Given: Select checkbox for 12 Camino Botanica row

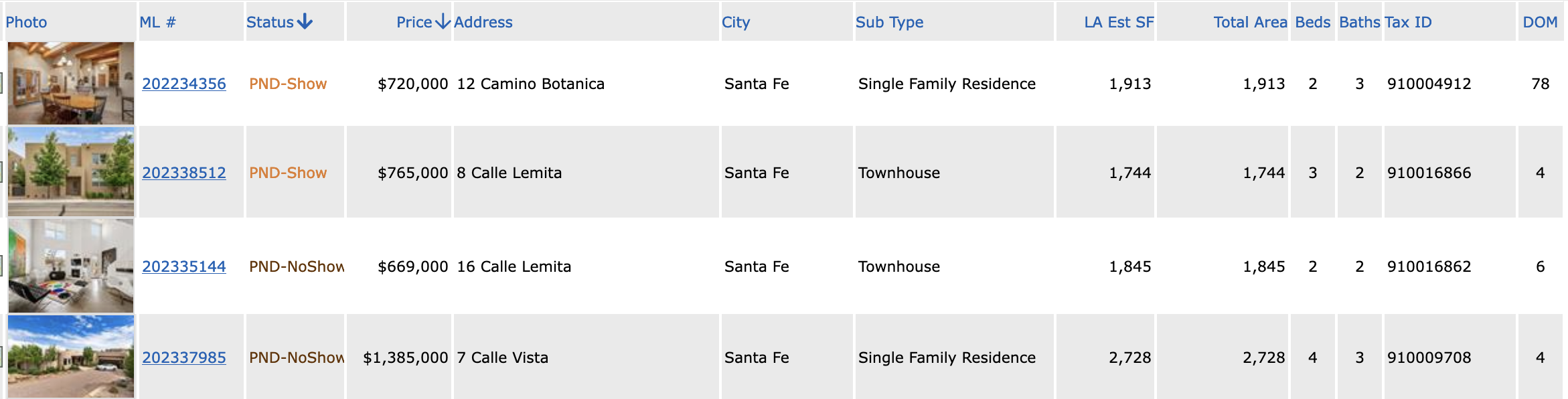Looking at the screenshot, I should coord(1,83).
